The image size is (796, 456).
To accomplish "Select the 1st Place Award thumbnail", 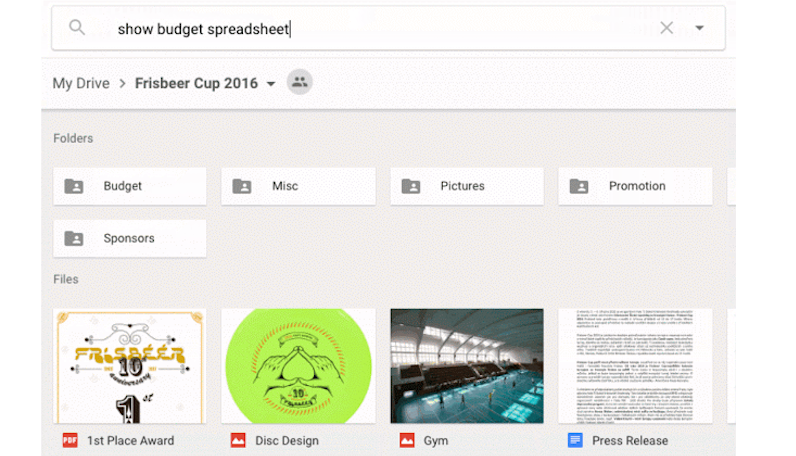I will (x=129, y=366).
